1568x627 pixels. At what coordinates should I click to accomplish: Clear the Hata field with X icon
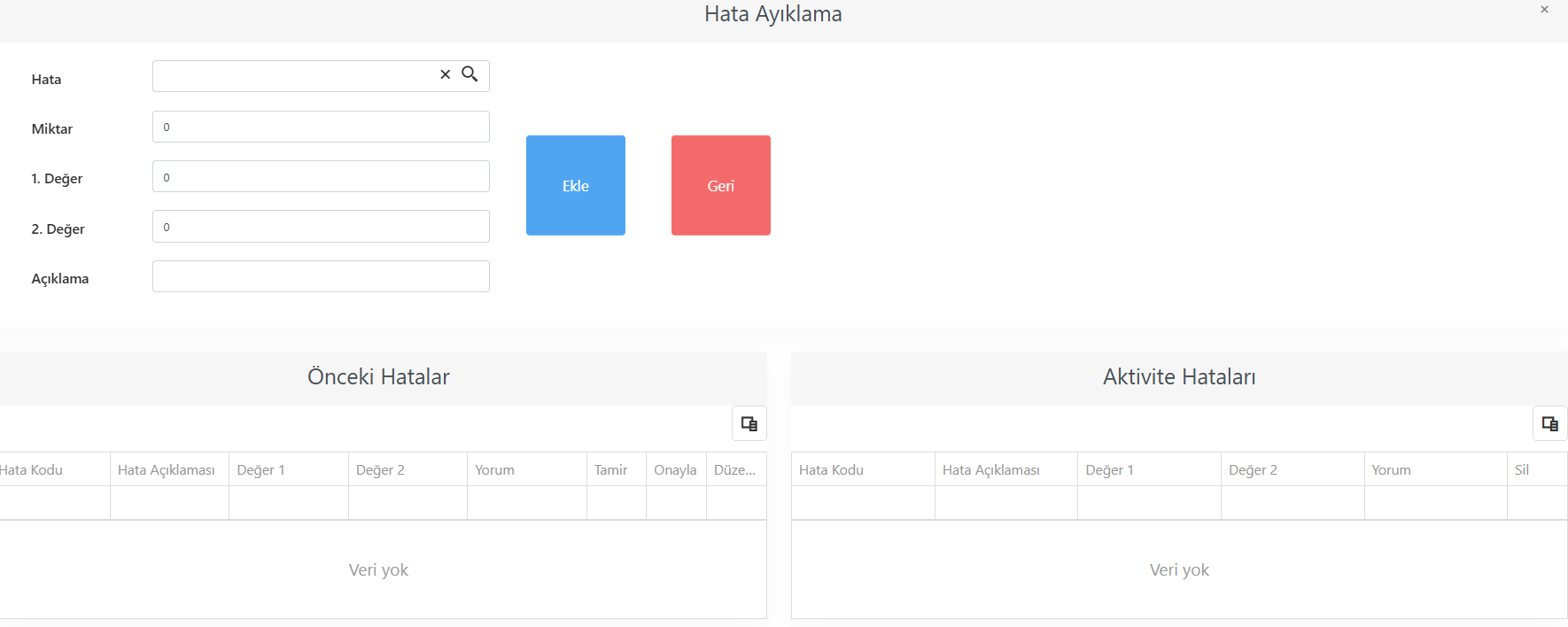(x=446, y=74)
